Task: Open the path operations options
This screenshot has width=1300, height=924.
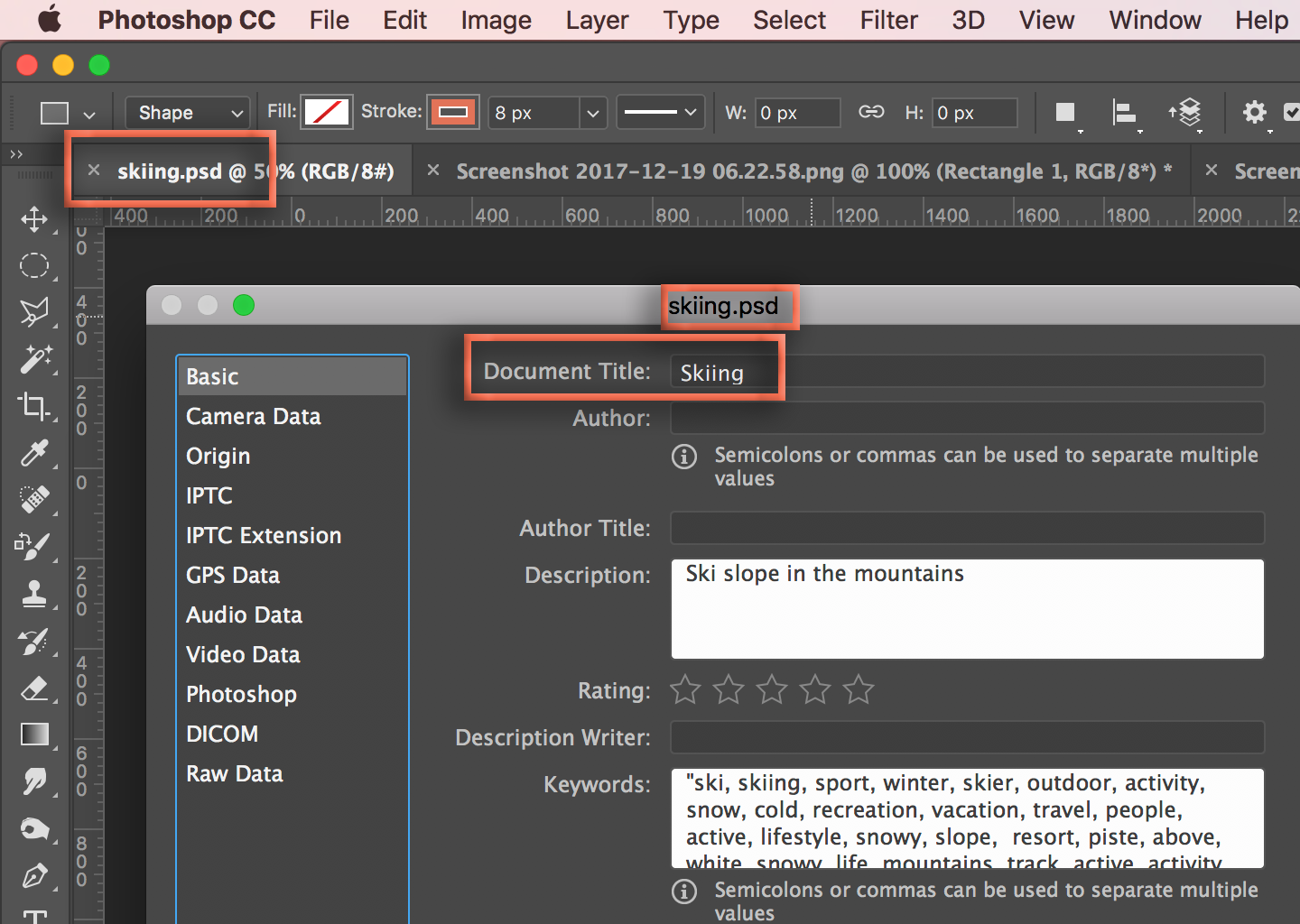Action: click(1066, 113)
